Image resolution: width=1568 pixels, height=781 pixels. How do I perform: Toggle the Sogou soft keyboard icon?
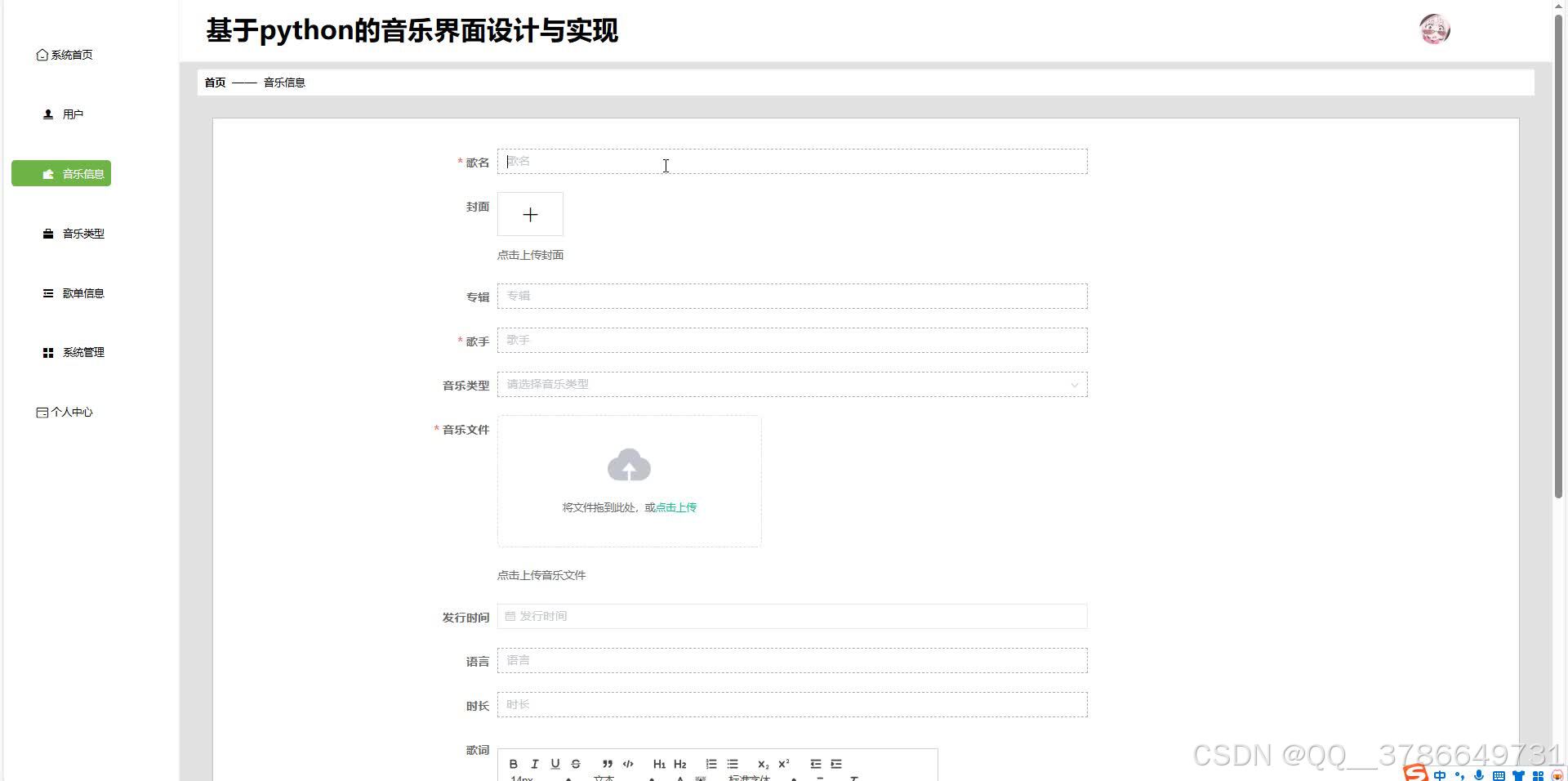tap(1499, 774)
